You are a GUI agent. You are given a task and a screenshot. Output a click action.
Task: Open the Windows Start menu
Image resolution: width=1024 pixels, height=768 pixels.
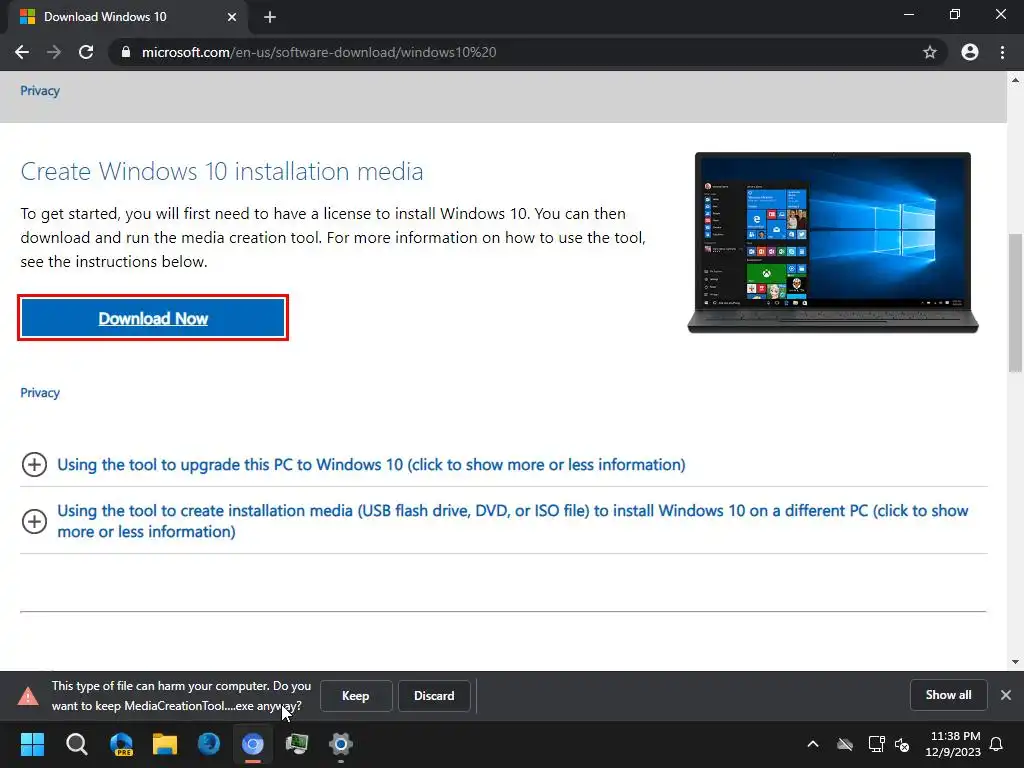point(32,744)
